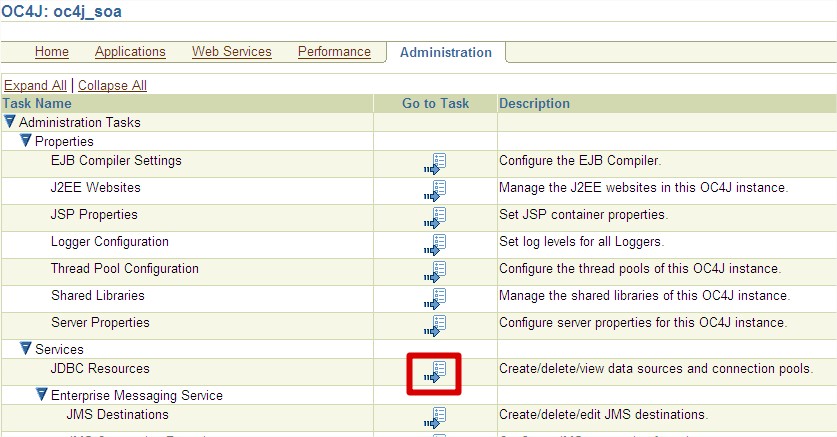Open the J2EE Websites task icon
Viewport: 837px width, 437px height.
point(435,191)
